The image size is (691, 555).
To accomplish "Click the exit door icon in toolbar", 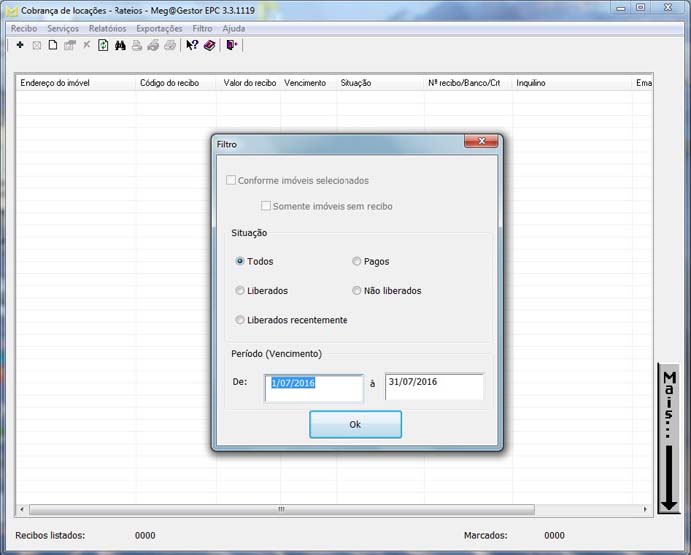I will [x=232, y=45].
